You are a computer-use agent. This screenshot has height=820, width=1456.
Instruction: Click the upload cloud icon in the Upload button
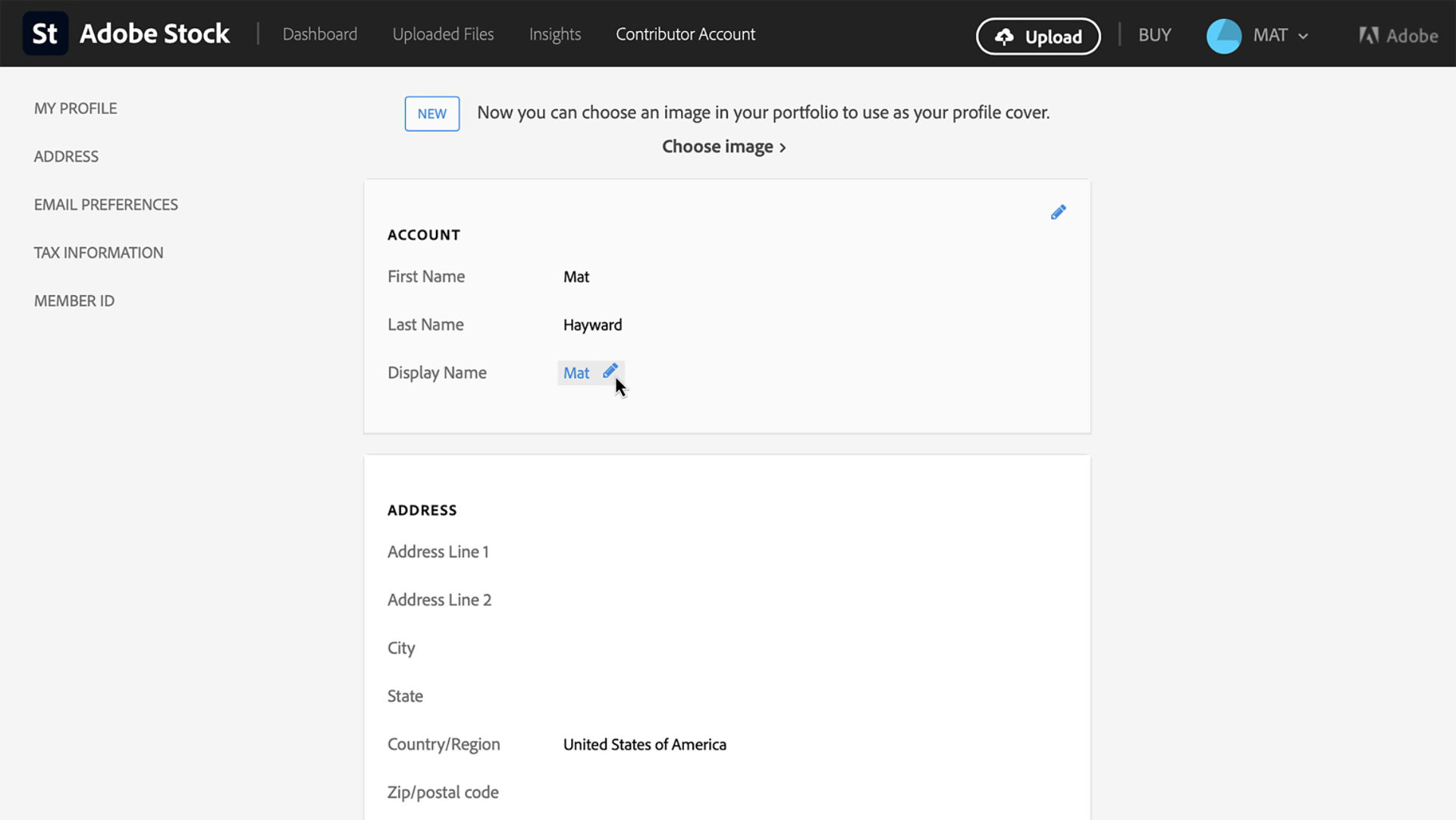pyautogui.click(x=1003, y=36)
